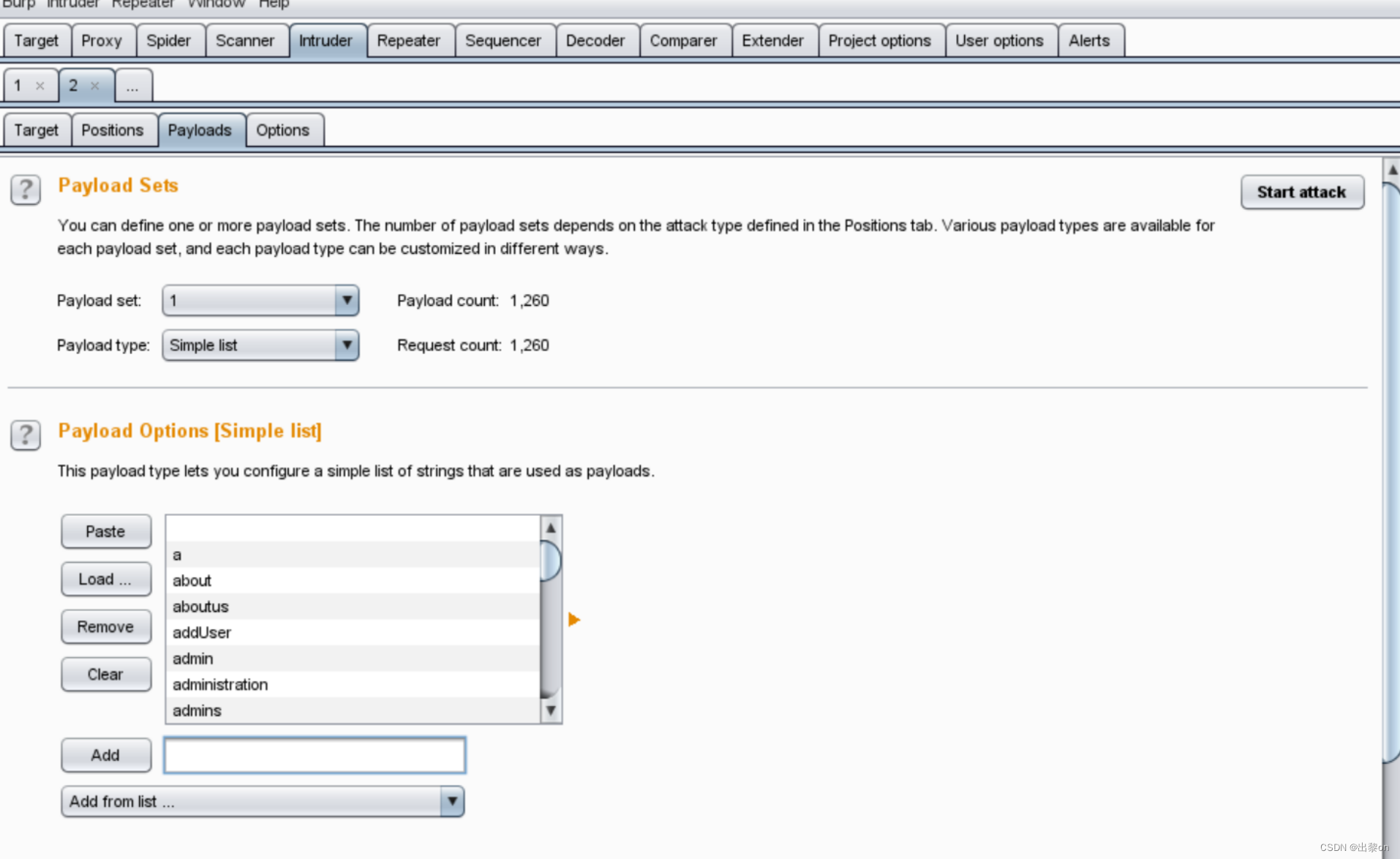1400x859 pixels.
Task: Switch to the Positions sub-tab
Action: click(113, 130)
